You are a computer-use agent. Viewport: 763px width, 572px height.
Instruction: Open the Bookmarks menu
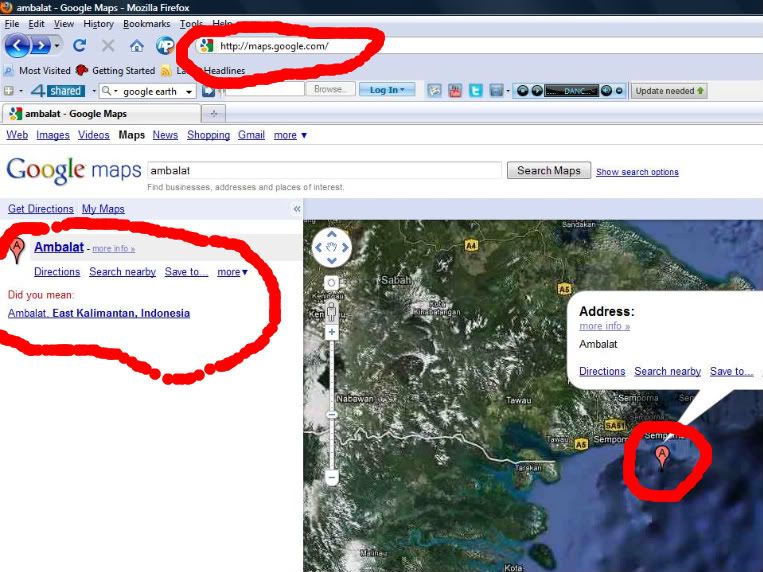click(146, 24)
